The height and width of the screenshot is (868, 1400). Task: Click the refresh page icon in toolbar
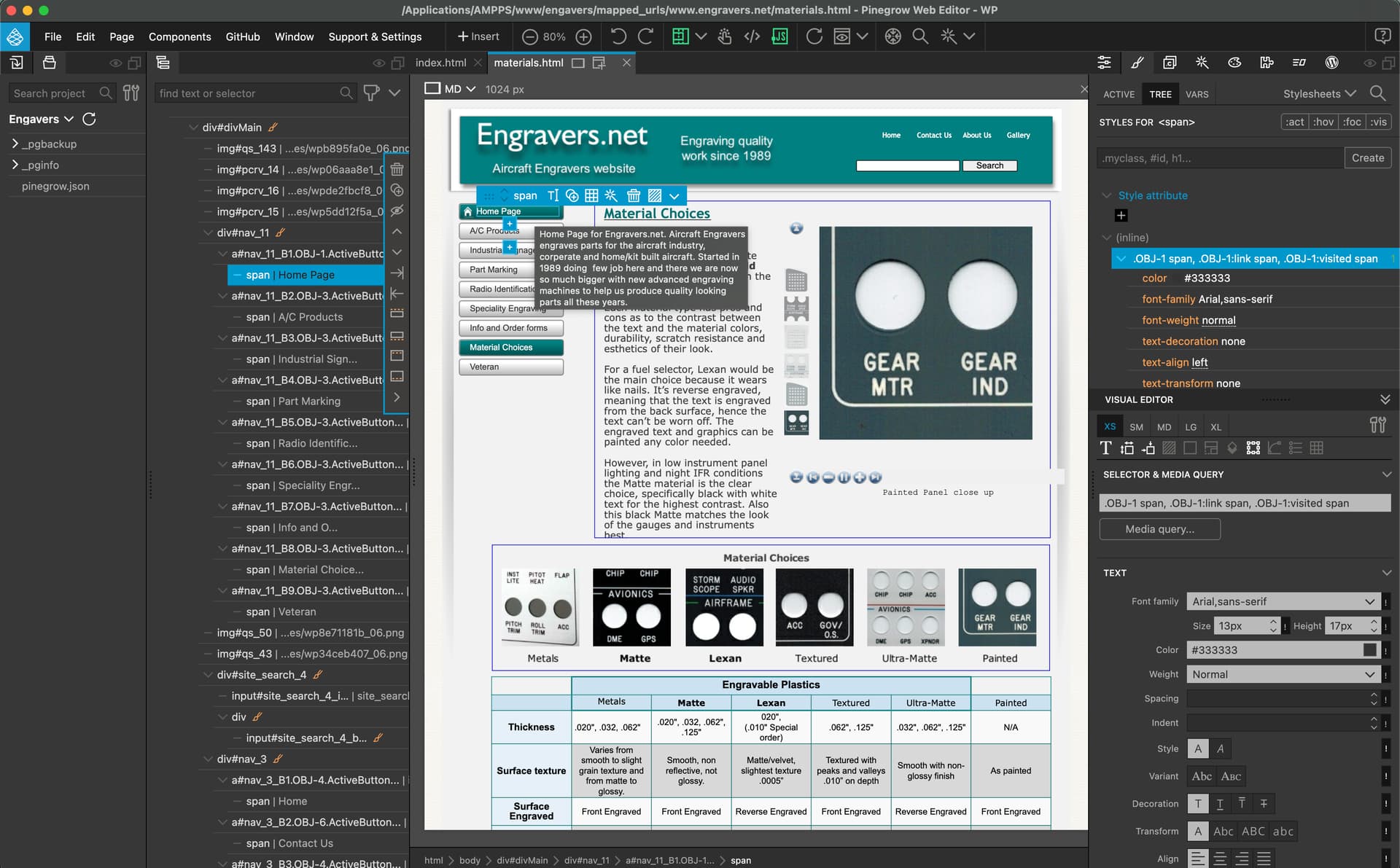[814, 36]
